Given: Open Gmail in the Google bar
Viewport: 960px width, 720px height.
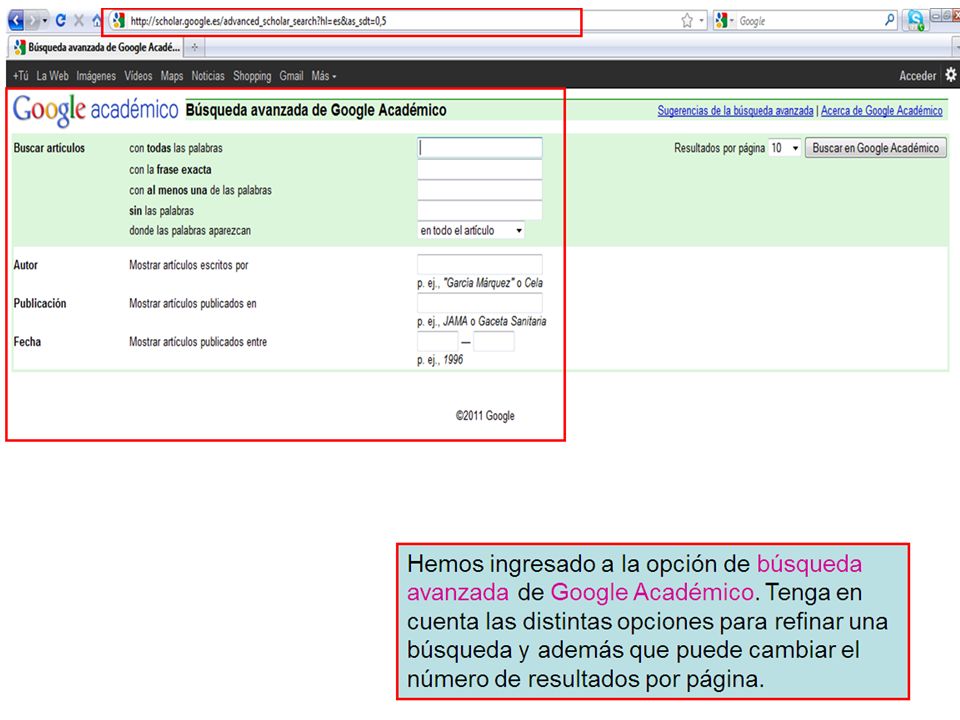Looking at the screenshot, I should coord(291,76).
